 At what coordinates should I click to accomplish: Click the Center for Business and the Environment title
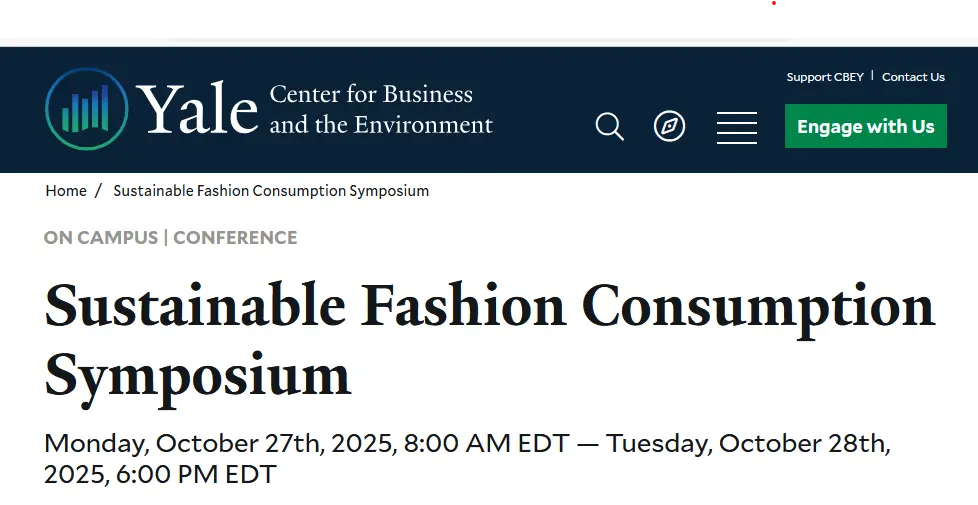(381, 109)
